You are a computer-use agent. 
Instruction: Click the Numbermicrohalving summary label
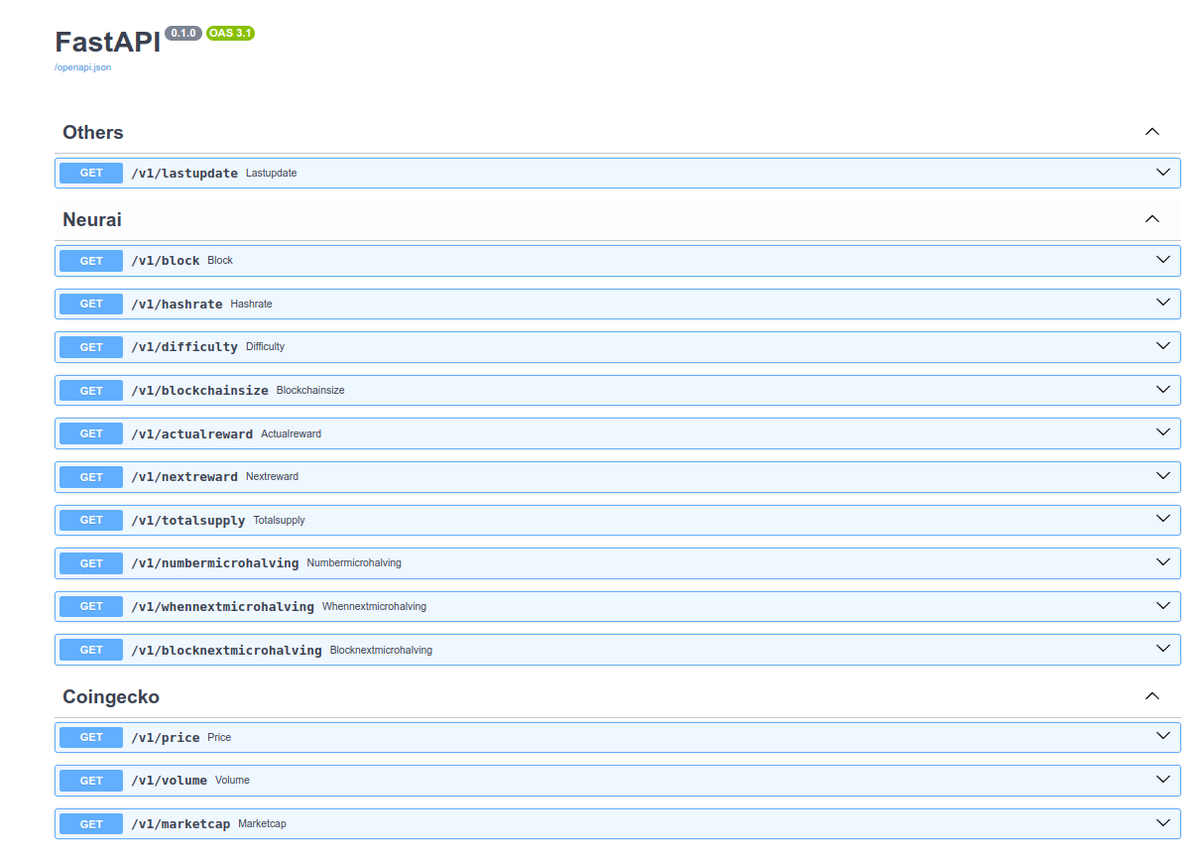pyautogui.click(x=354, y=563)
